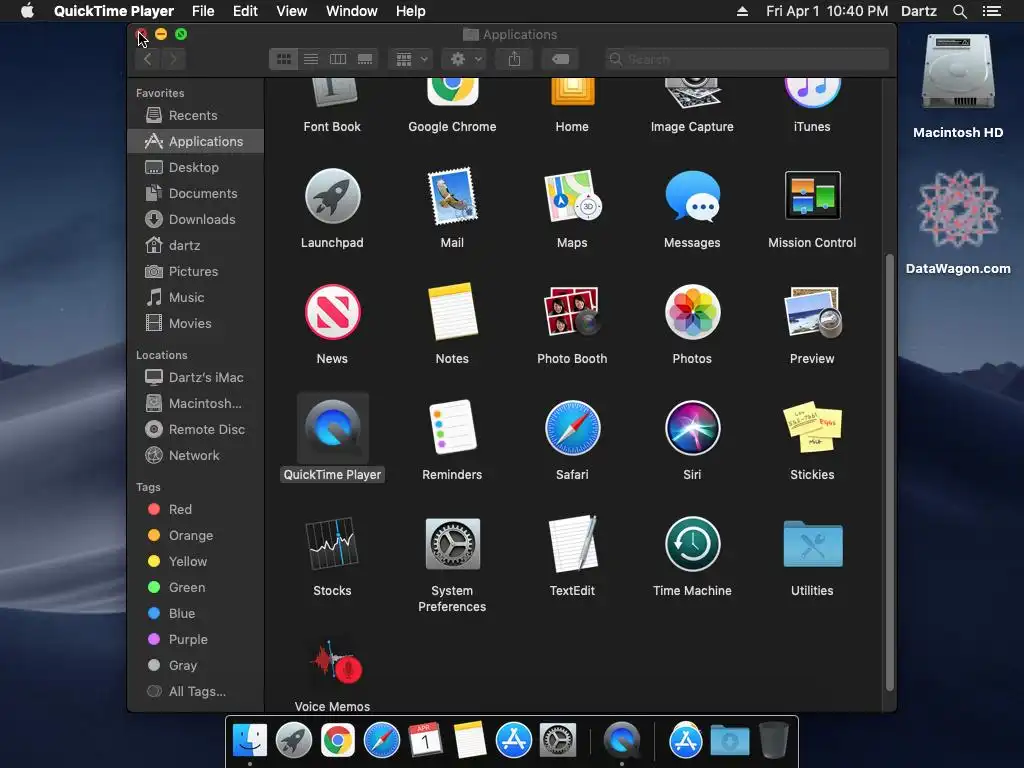Screen dimensions: 1024x768
Task: Switch to icon view in toolbar
Action: point(283,59)
